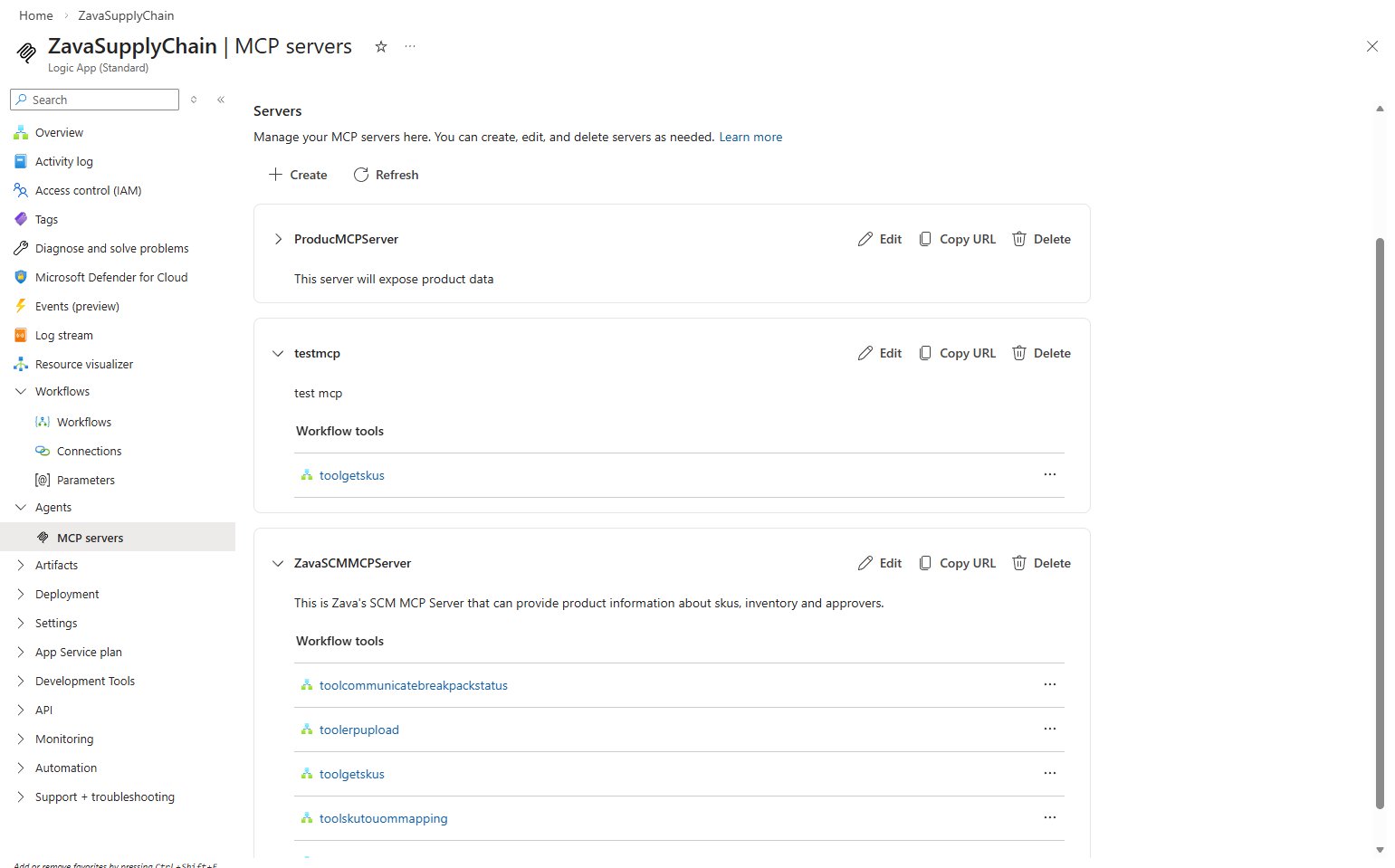Image resolution: width=1395 pixels, height=868 pixels.
Task: Open Microsoft Defender for Cloud icon
Action: point(21,277)
